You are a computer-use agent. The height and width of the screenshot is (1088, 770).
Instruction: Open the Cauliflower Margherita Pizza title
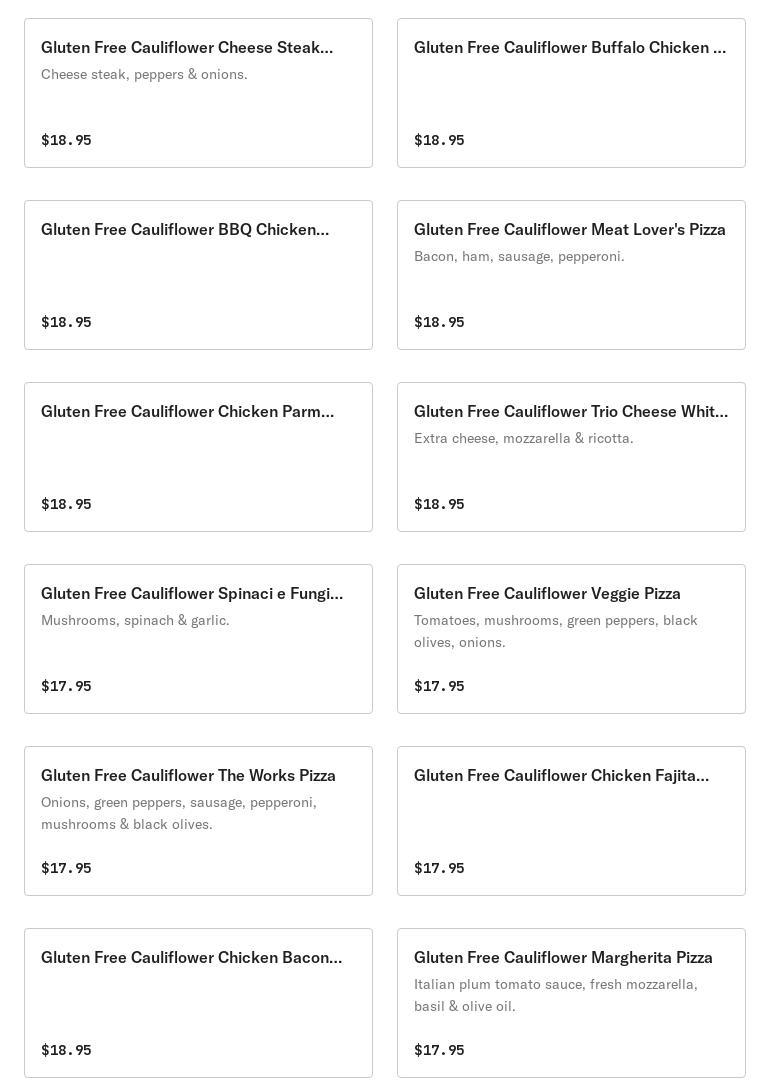(x=563, y=958)
